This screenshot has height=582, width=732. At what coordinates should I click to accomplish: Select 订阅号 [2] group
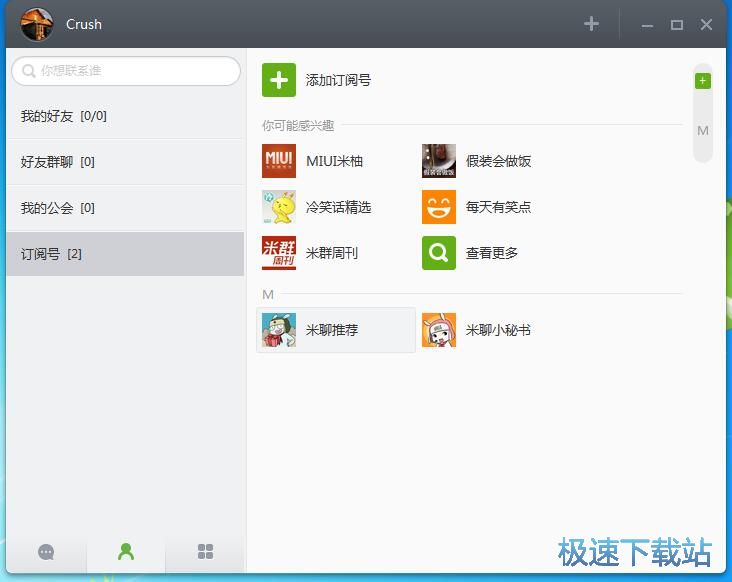pos(125,254)
